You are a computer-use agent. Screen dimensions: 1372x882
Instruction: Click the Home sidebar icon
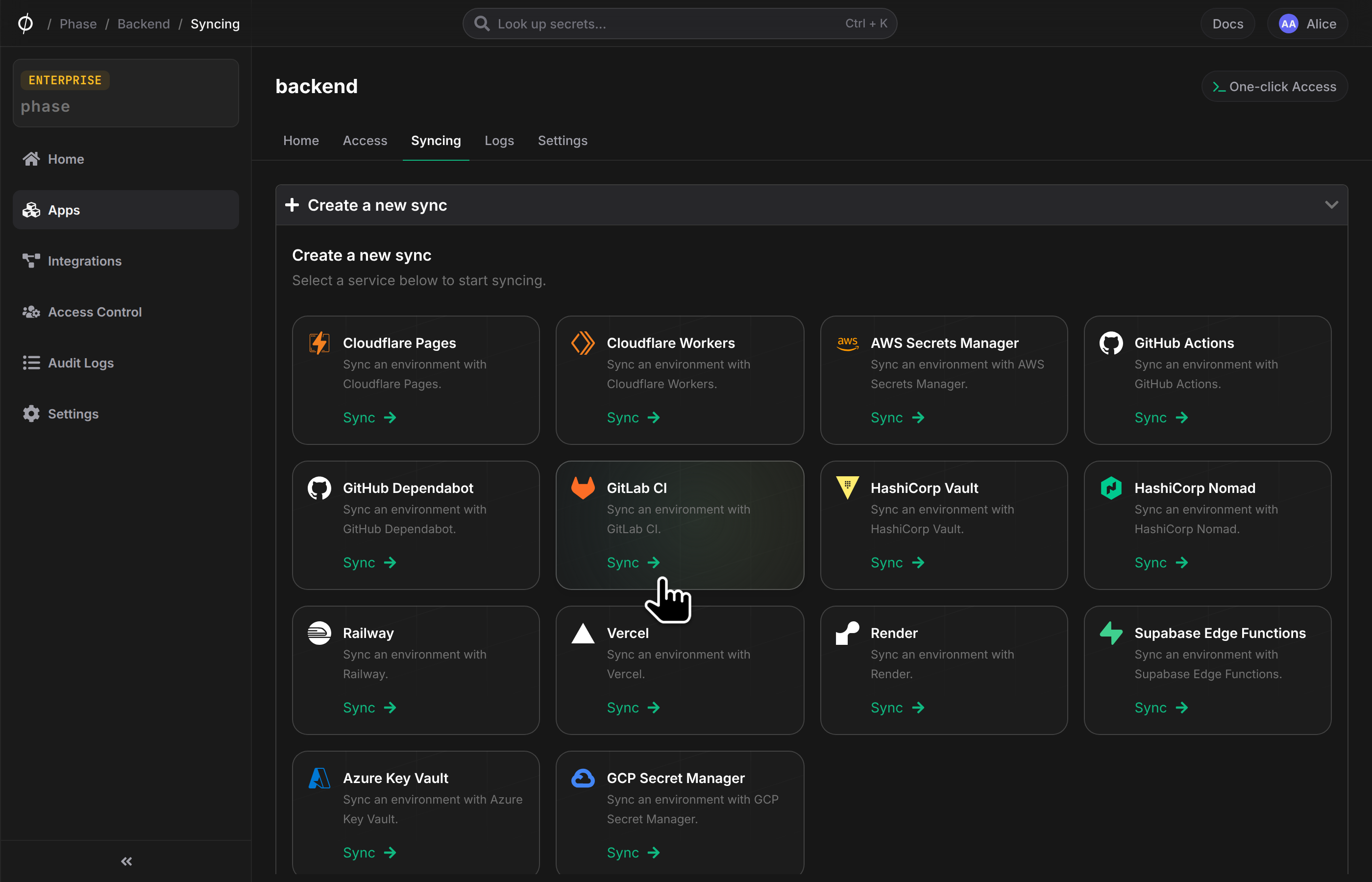[x=31, y=159]
